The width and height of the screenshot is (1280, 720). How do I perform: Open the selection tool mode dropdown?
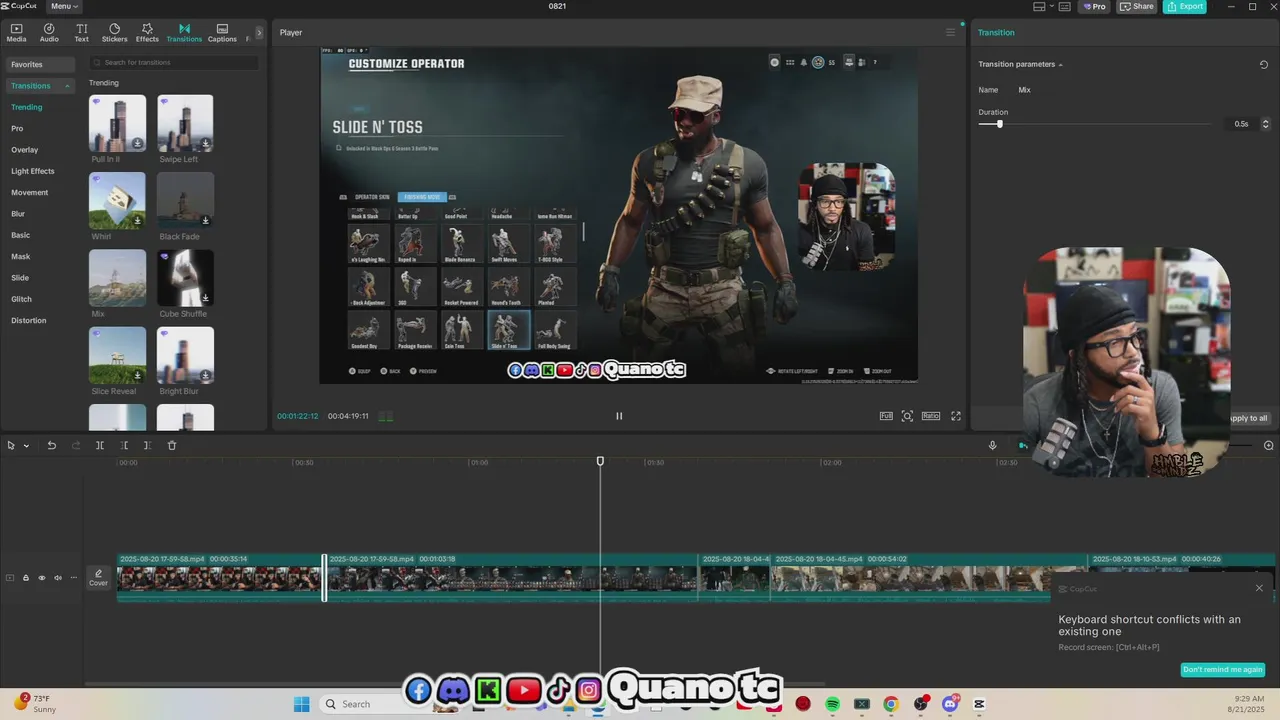[x=26, y=446]
